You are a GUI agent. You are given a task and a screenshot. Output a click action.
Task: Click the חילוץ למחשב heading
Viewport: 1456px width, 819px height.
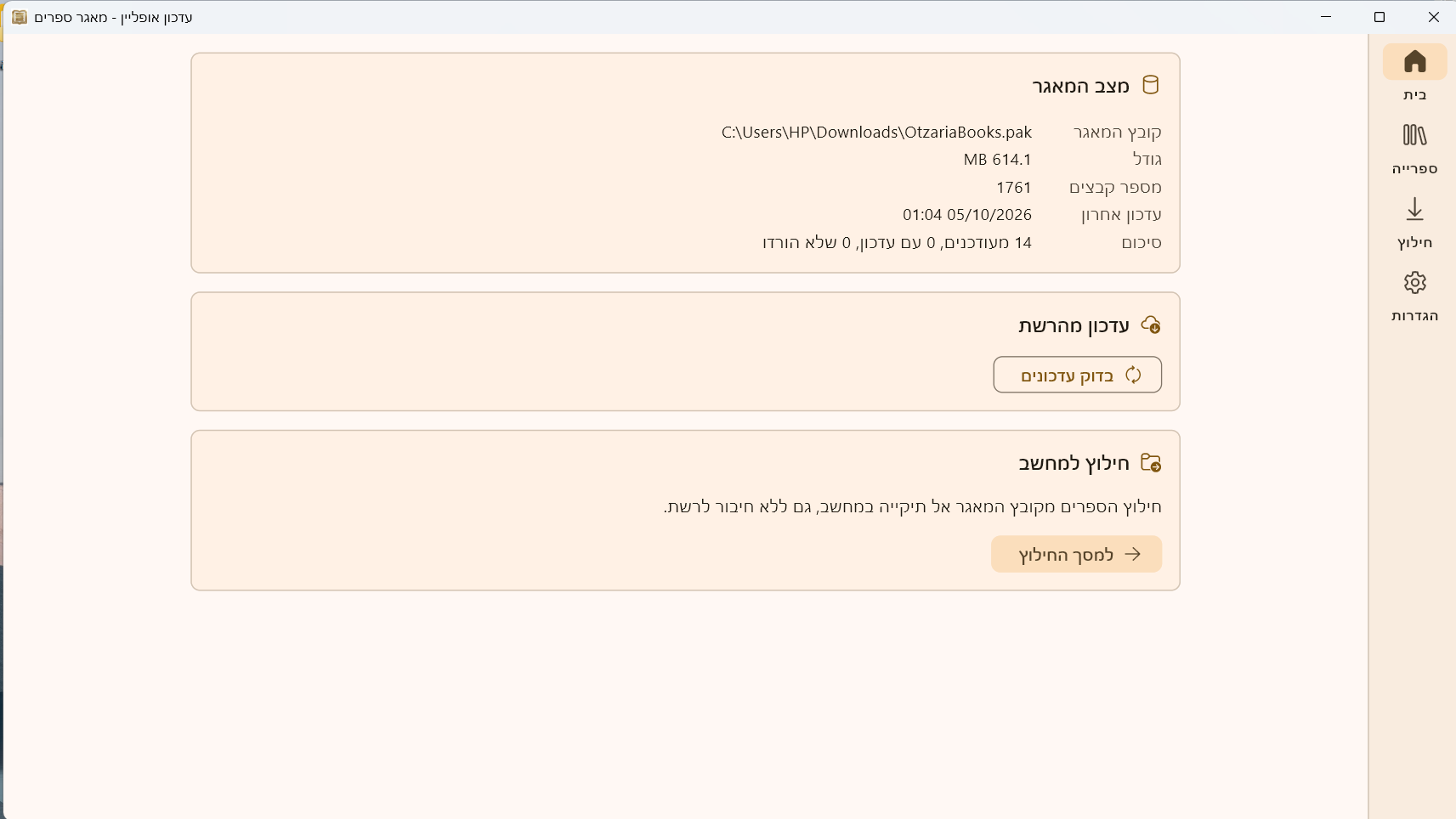tap(1074, 463)
